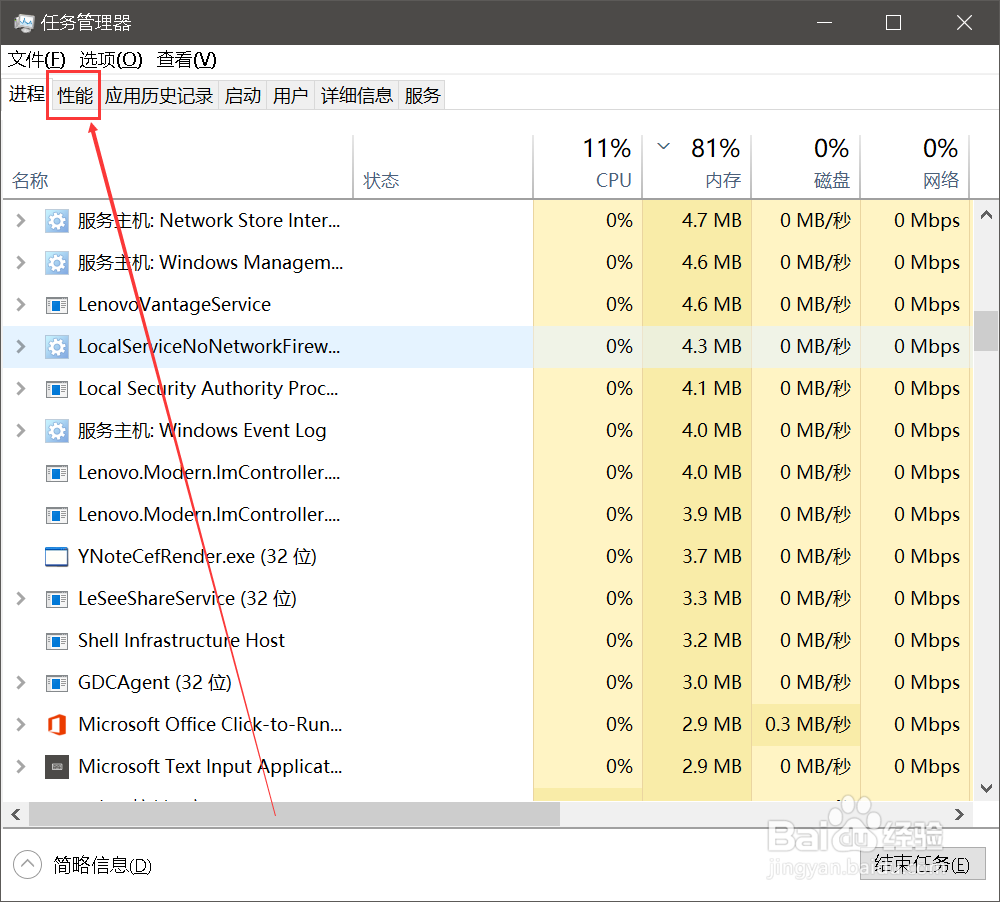Click the Microsoft Office Click-to-Run icon

[57, 725]
